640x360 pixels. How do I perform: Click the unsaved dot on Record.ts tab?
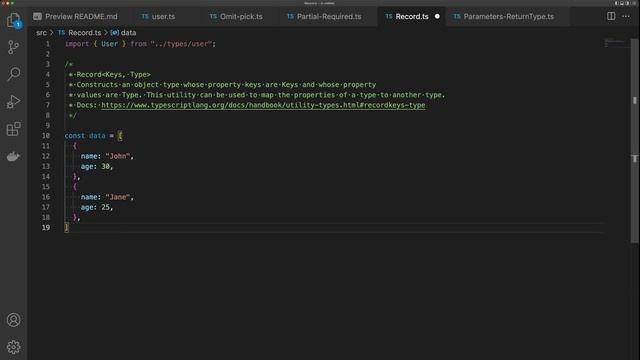[x=437, y=16]
